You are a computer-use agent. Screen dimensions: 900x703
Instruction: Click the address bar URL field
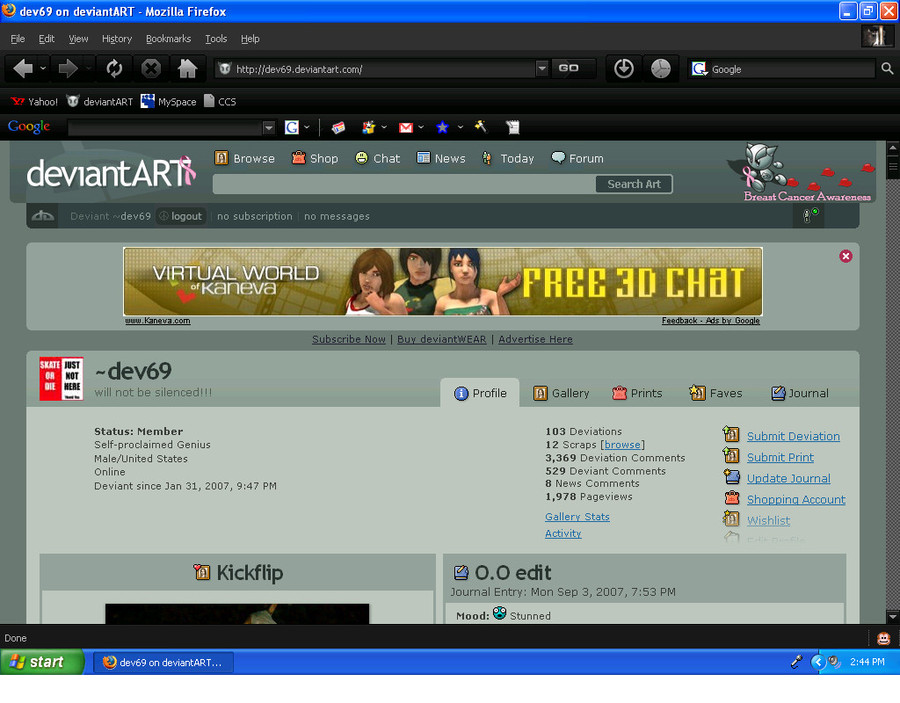[376, 69]
